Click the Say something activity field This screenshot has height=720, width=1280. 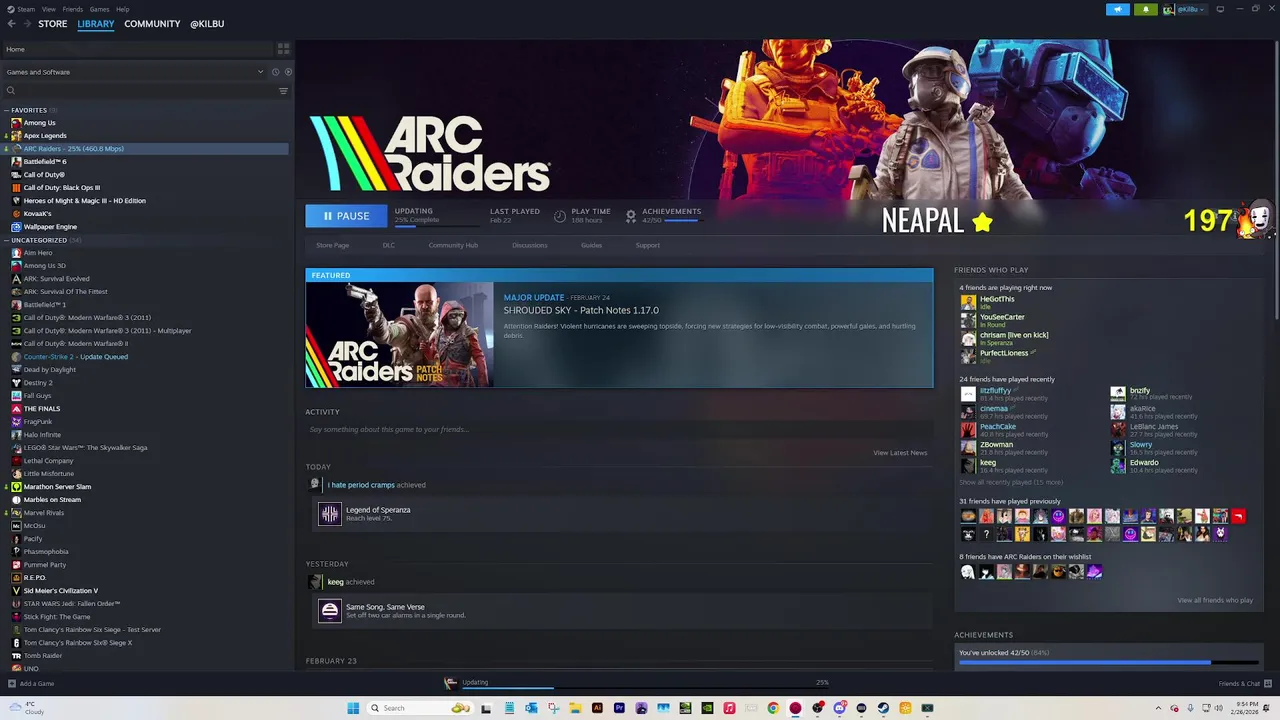tap(619, 430)
